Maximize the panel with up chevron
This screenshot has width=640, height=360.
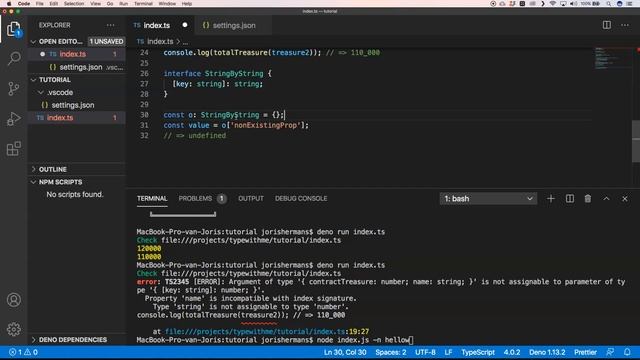[x=607, y=199]
